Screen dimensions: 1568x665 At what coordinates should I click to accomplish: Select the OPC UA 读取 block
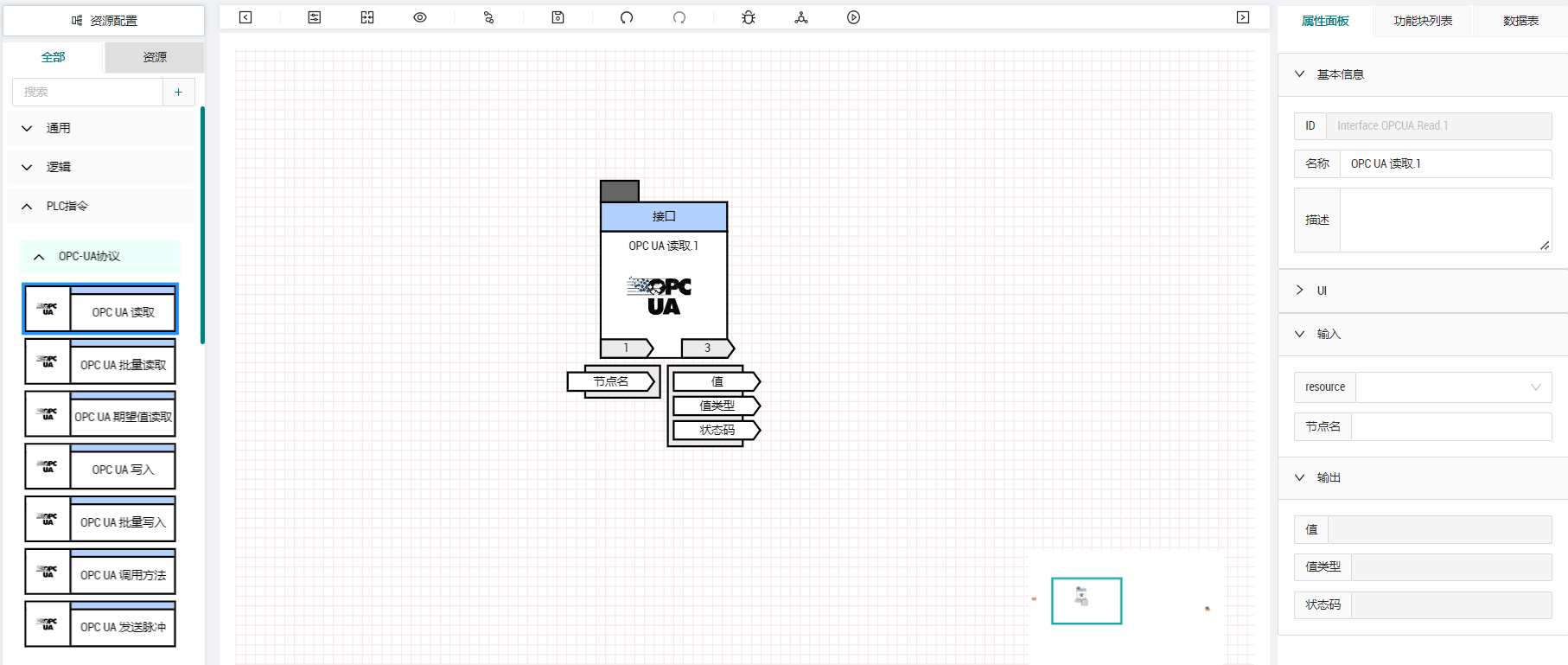click(x=100, y=309)
